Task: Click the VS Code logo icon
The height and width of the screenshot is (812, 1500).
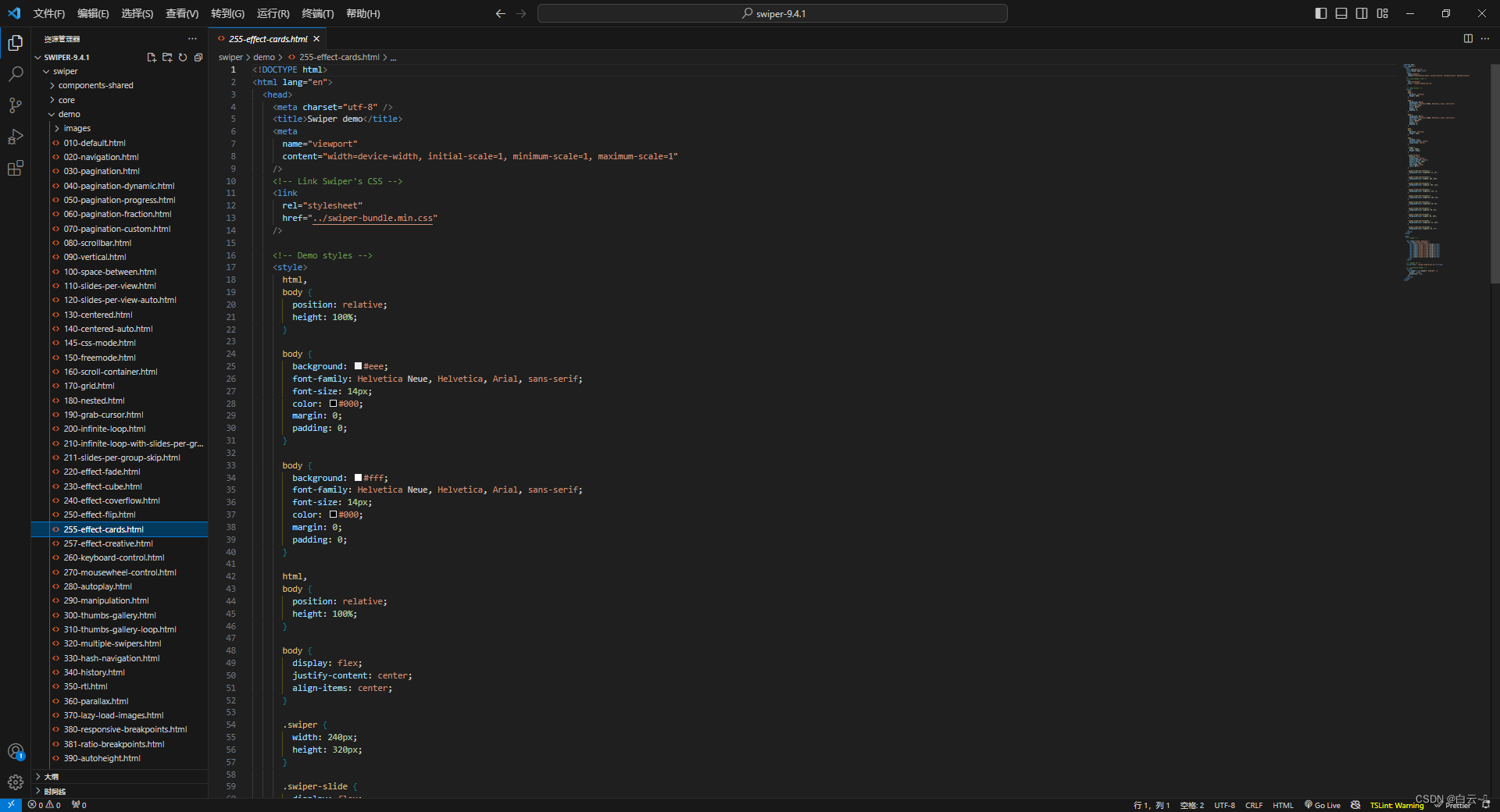Action: pyautogui.click(x=14, y=13)
